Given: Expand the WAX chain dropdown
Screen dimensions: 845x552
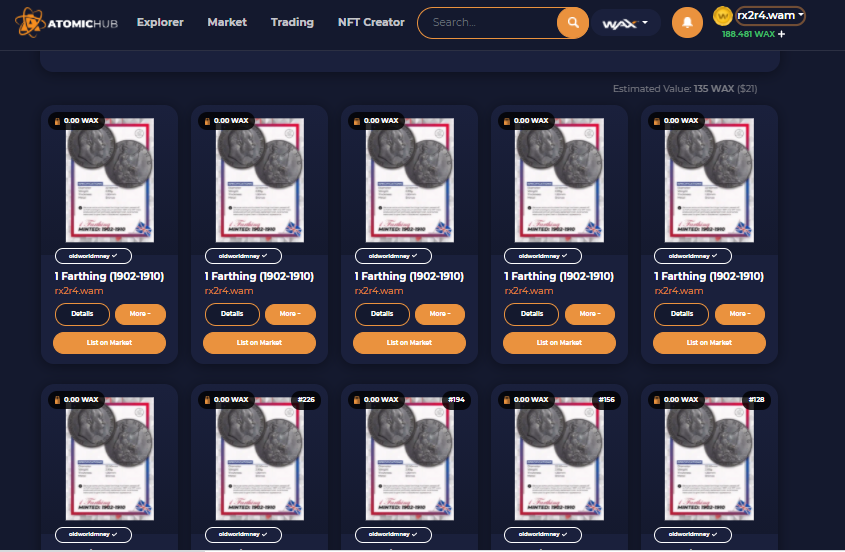Looking at the screenshot, I should click(626, 23).
